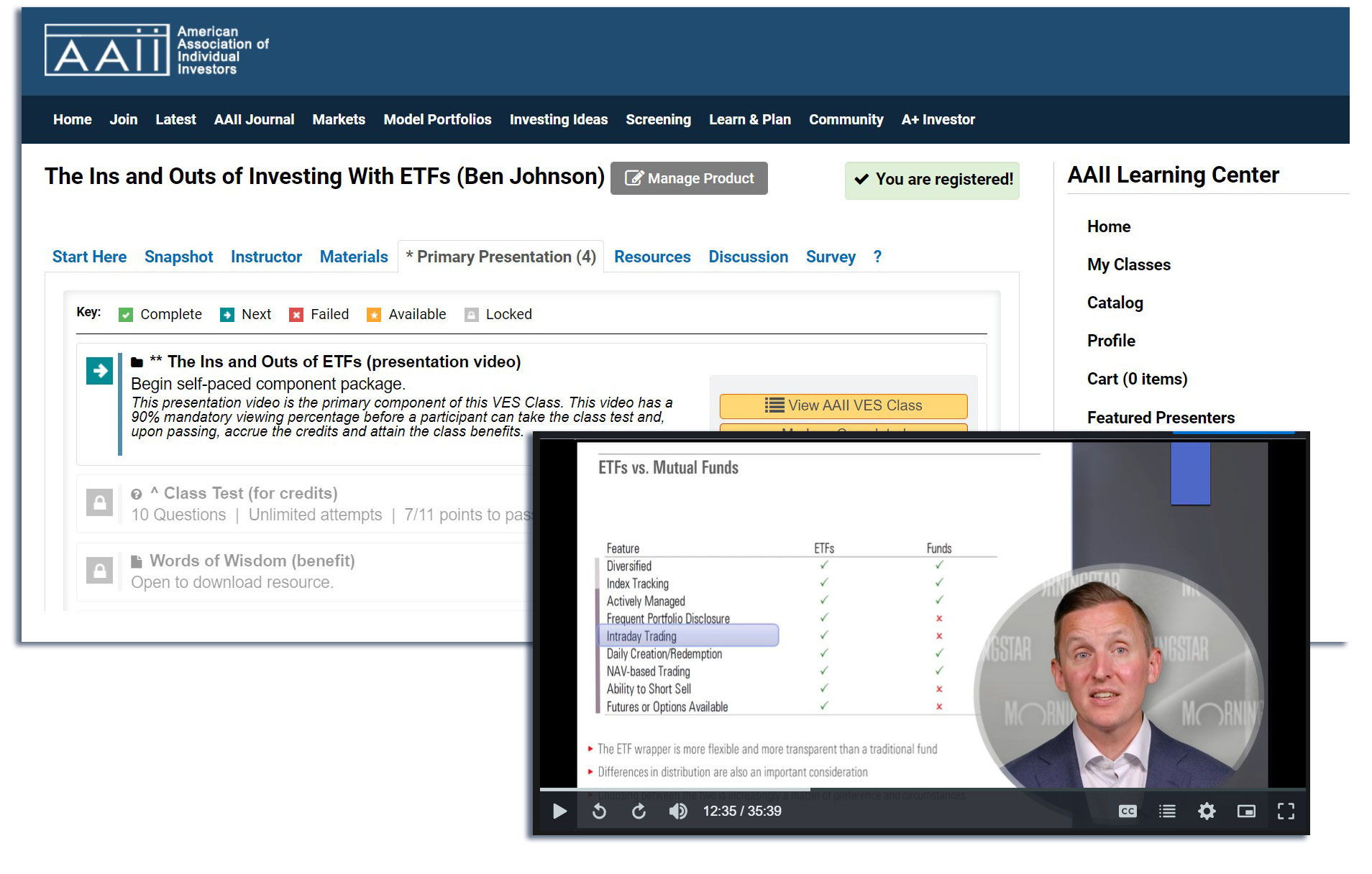Open AAII Journal in the navbar

pos(254,119)
